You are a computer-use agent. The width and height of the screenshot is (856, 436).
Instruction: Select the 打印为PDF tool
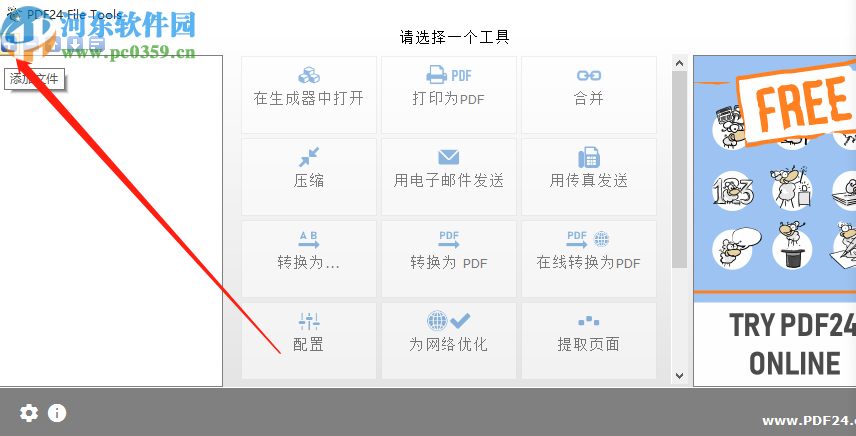(449, 95)
